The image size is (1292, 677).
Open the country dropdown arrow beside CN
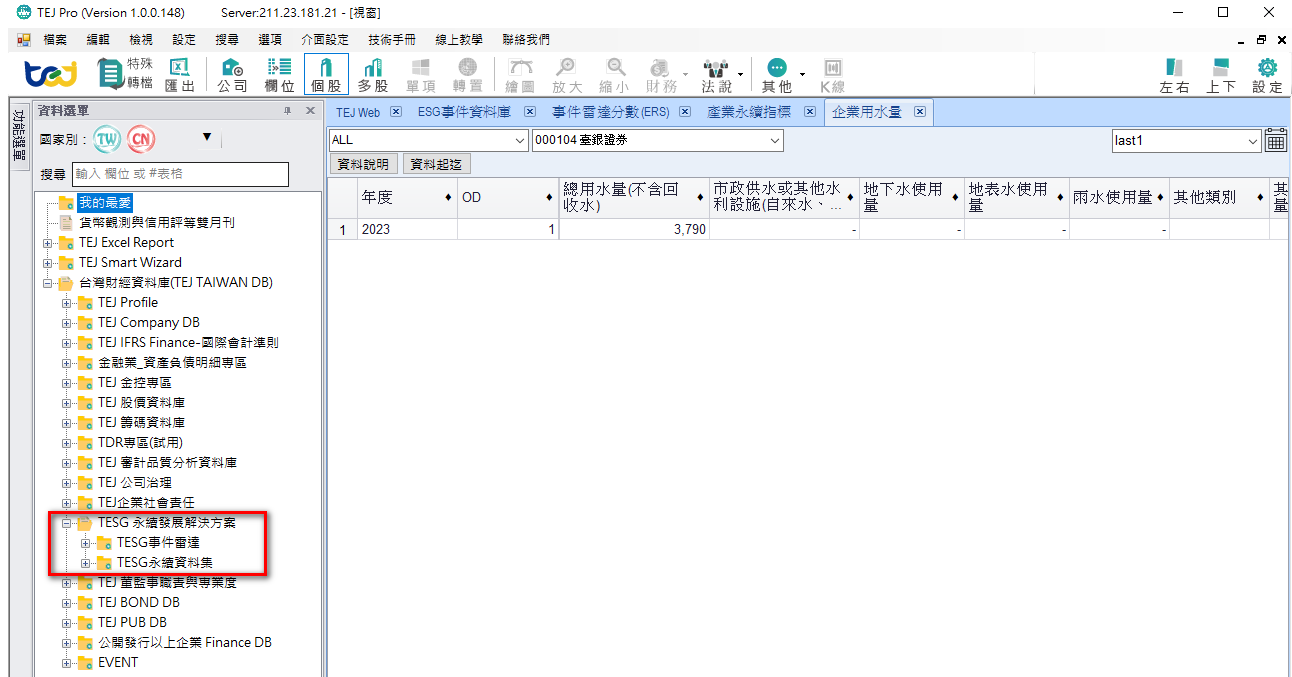(x=207, y=137)
